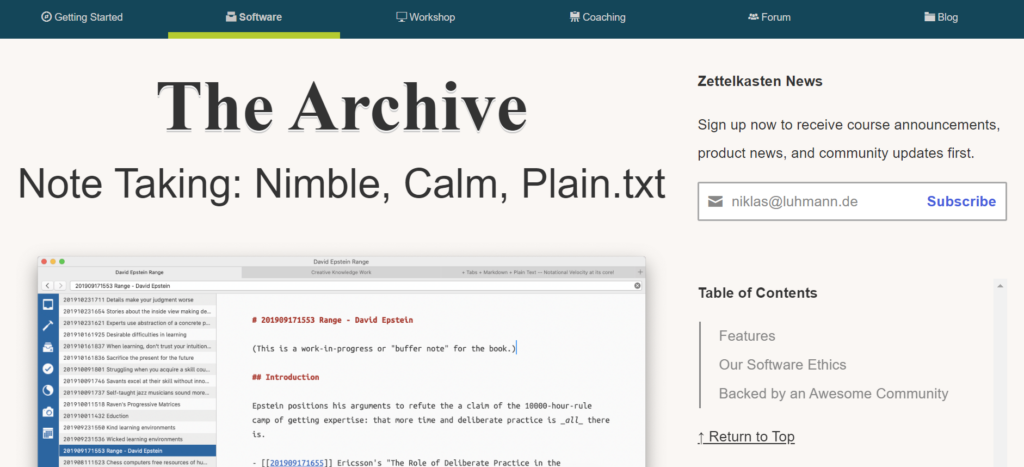Select note 'Kind learning environments'

138,427
